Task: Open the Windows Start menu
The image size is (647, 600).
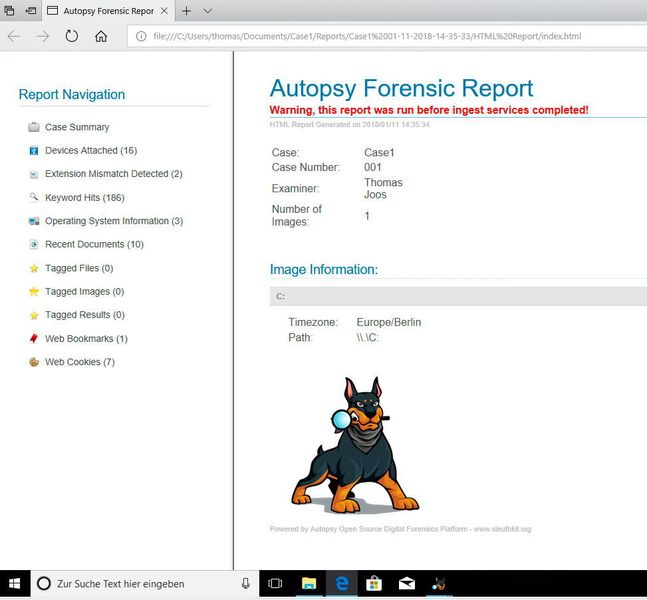Action: pyautogui.click(x=15, y=583)
